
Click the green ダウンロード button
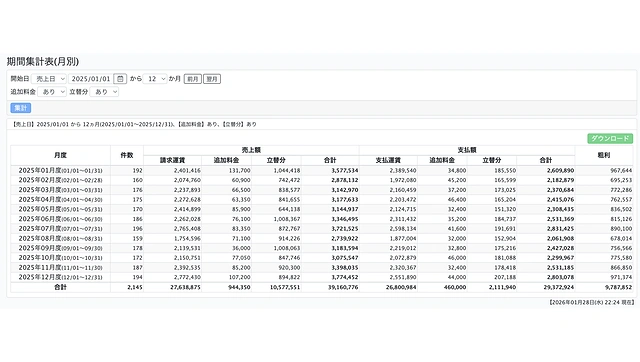coord(610,138)
